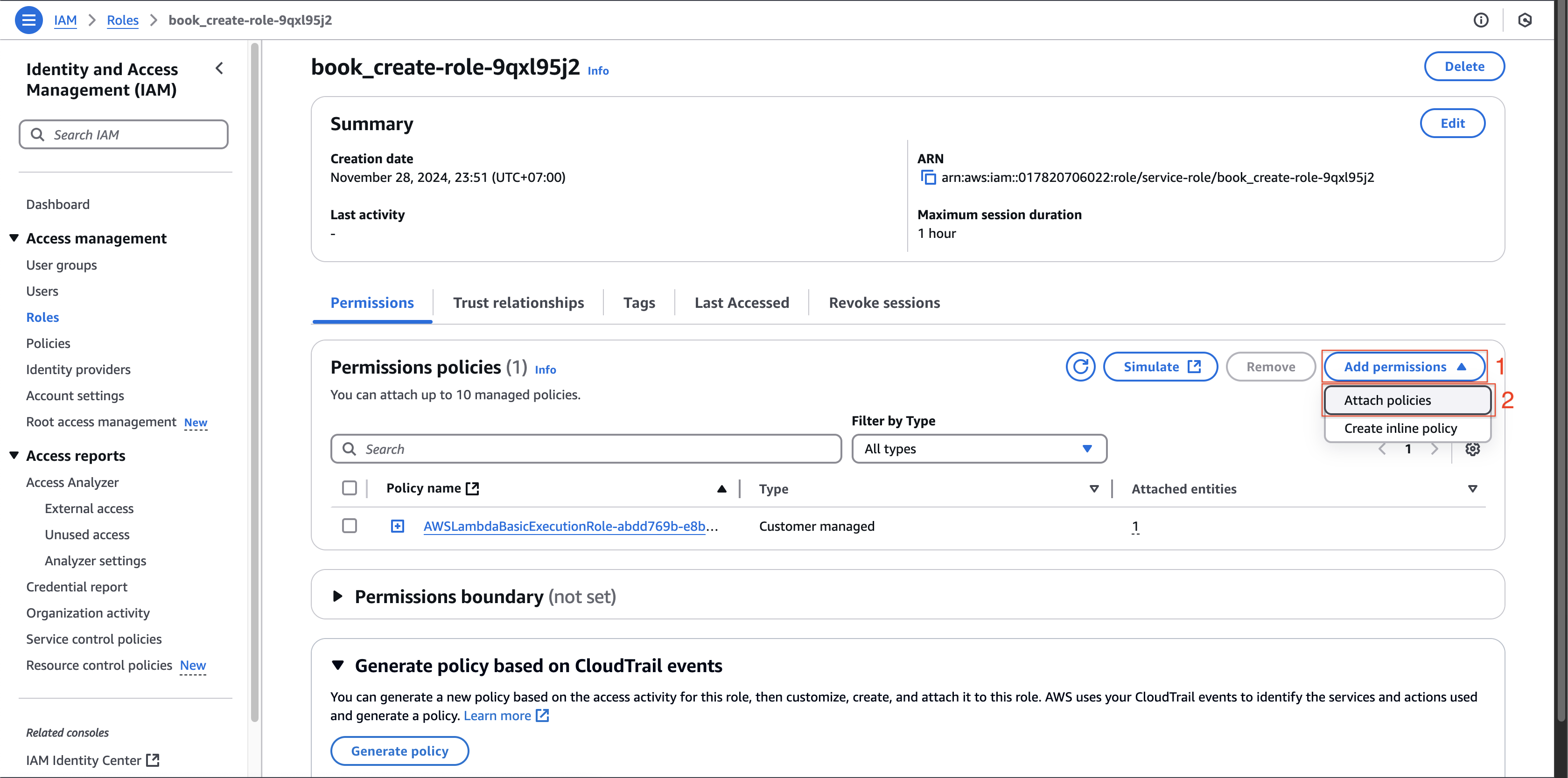Focus the policies Search field

[586, 449]
